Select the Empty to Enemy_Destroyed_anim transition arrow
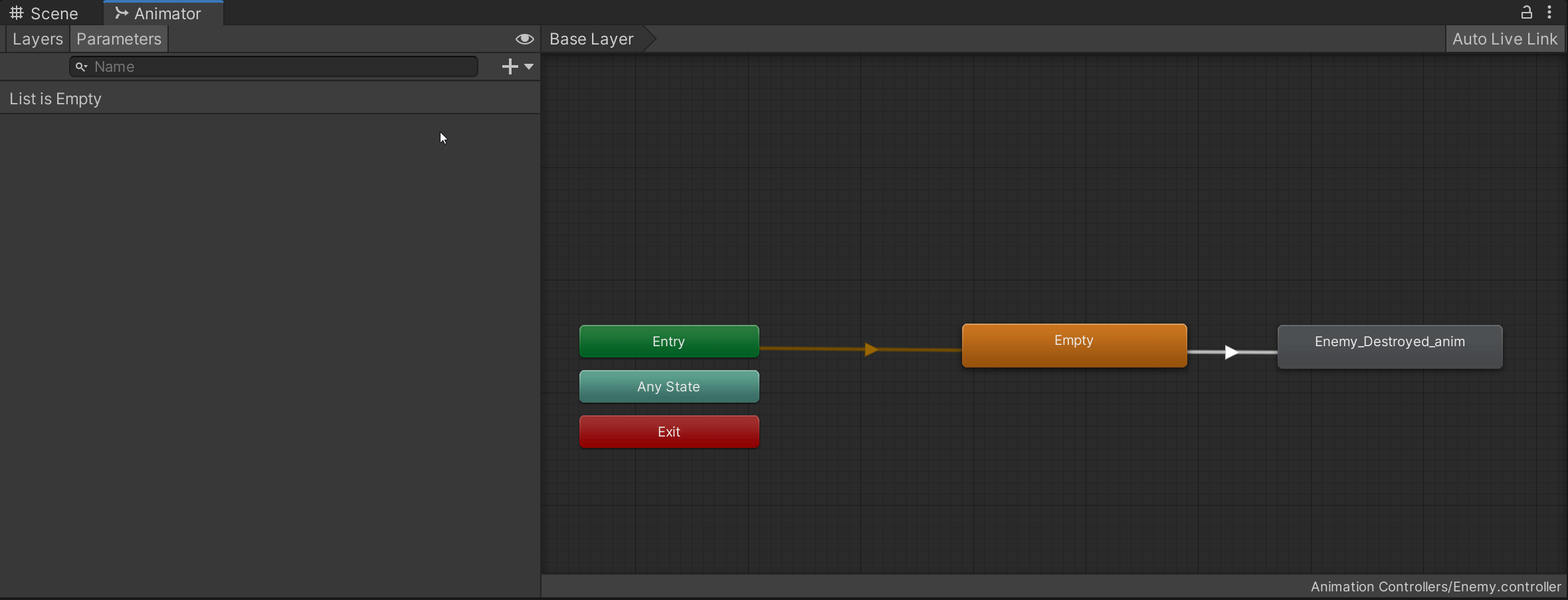The height and width of the screenshot is (600, 1568). point(1231,352)
